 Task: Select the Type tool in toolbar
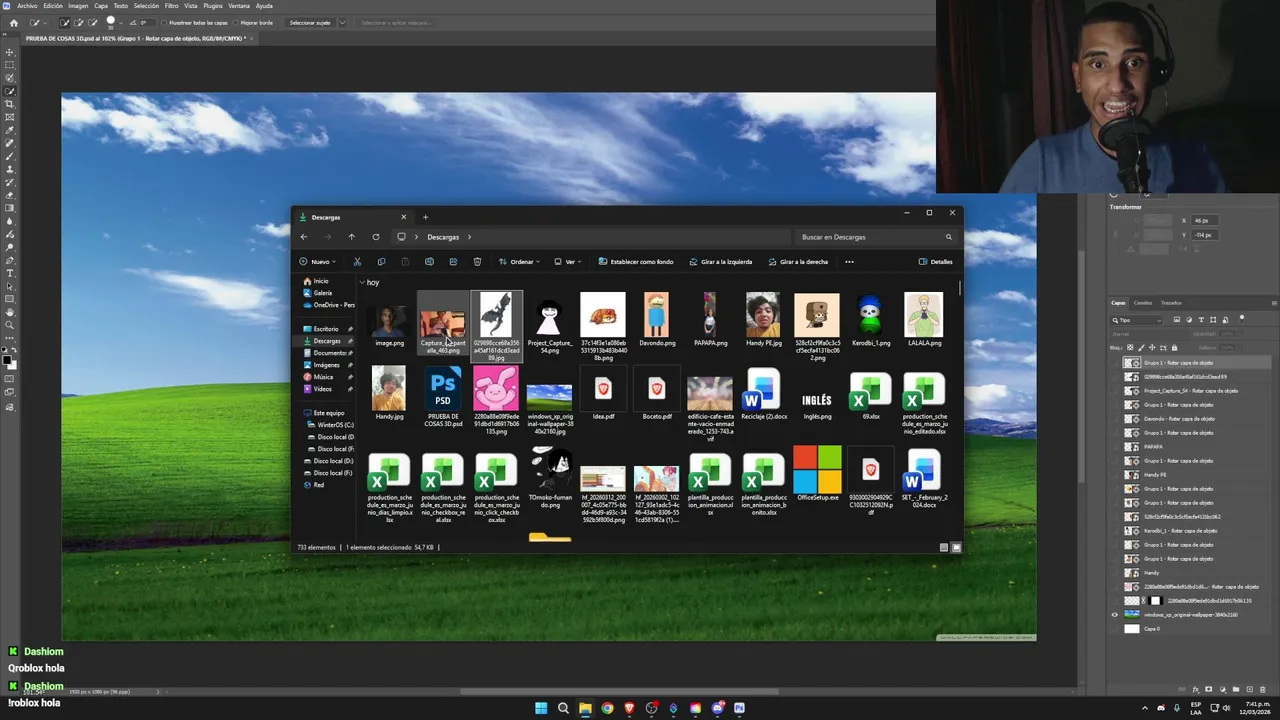pos(10,273)
